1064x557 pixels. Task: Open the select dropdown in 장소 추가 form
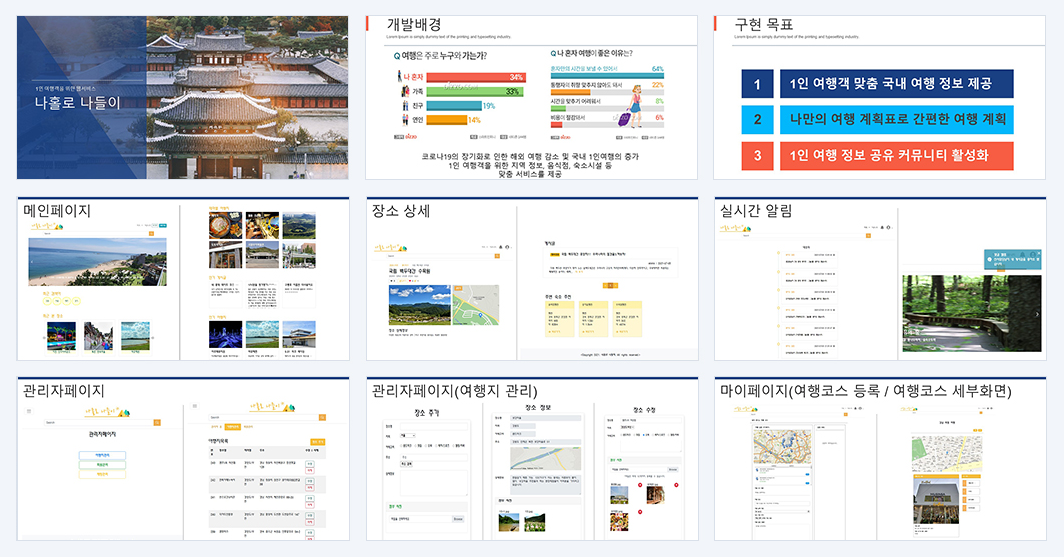407,436
